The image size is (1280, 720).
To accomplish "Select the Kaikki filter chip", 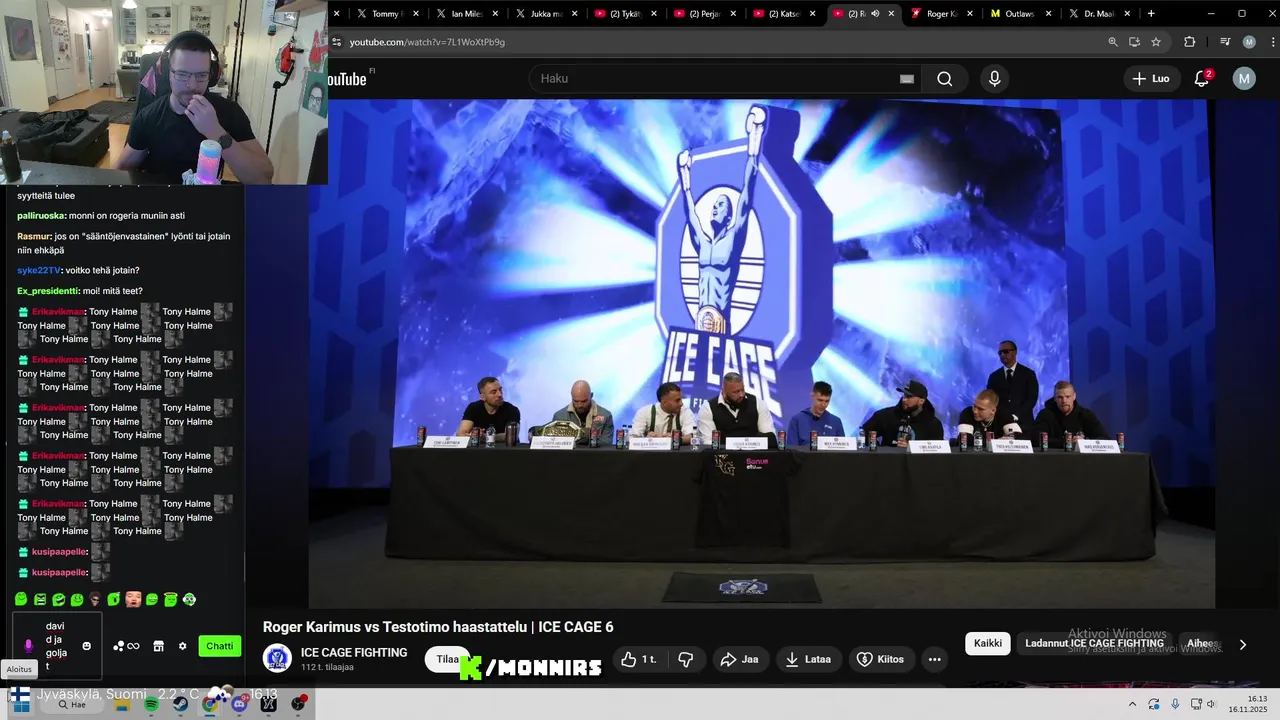I will 988,643.
